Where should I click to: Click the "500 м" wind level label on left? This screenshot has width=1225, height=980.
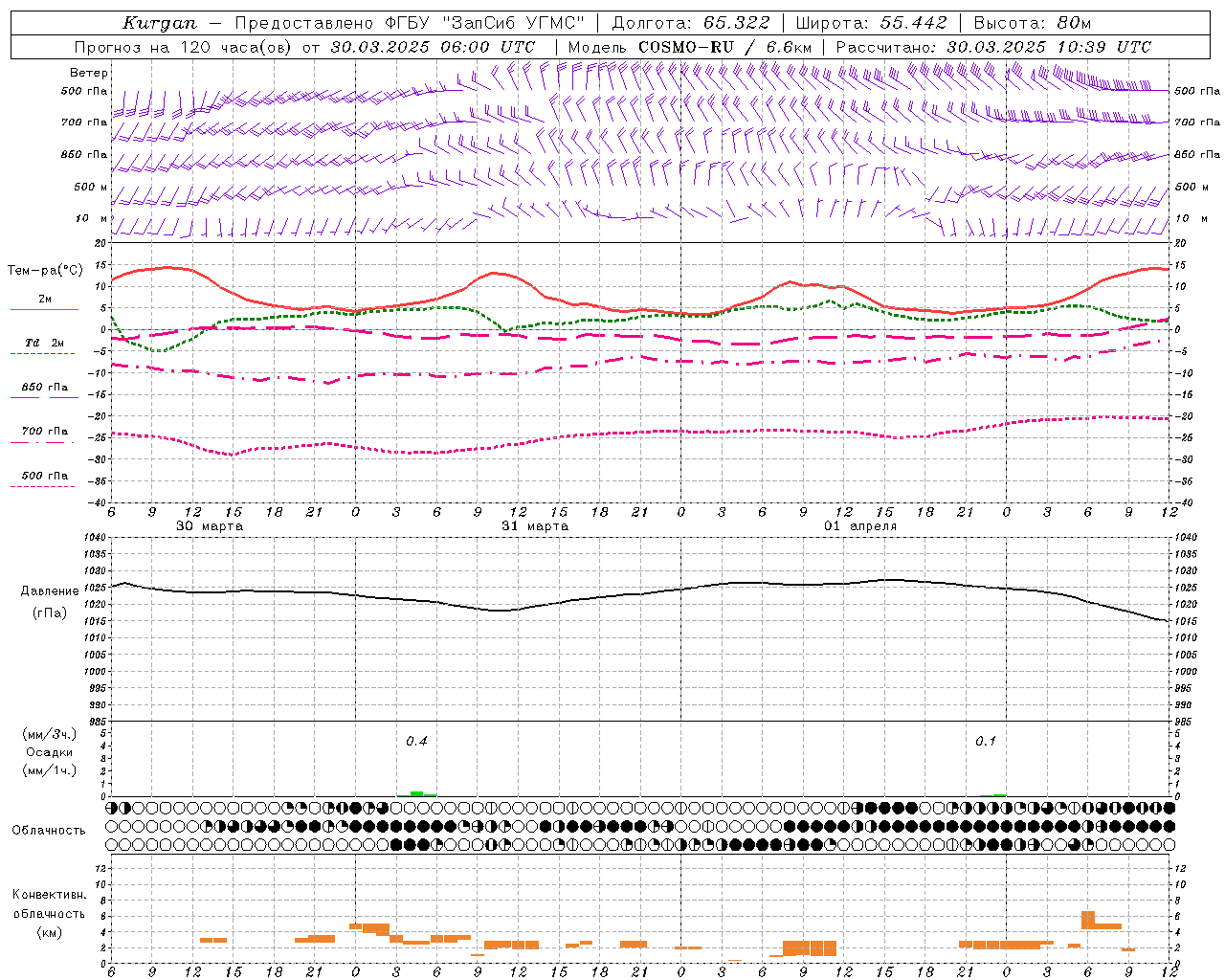[x=91, y=187]
